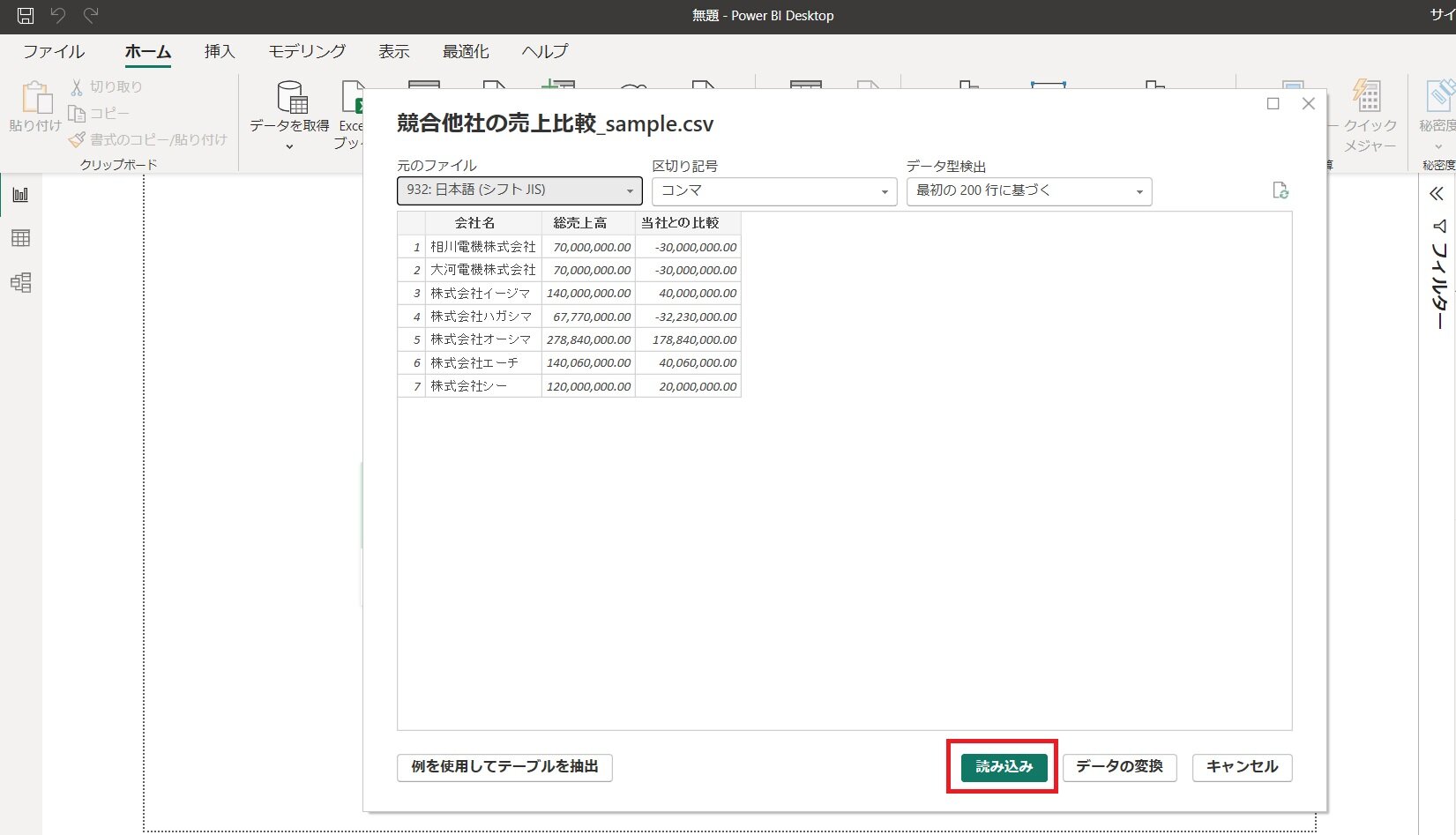This screenshot has height=835, width=1456.
Task: Open Excel ブック import icon
Action: click(352, 99)
